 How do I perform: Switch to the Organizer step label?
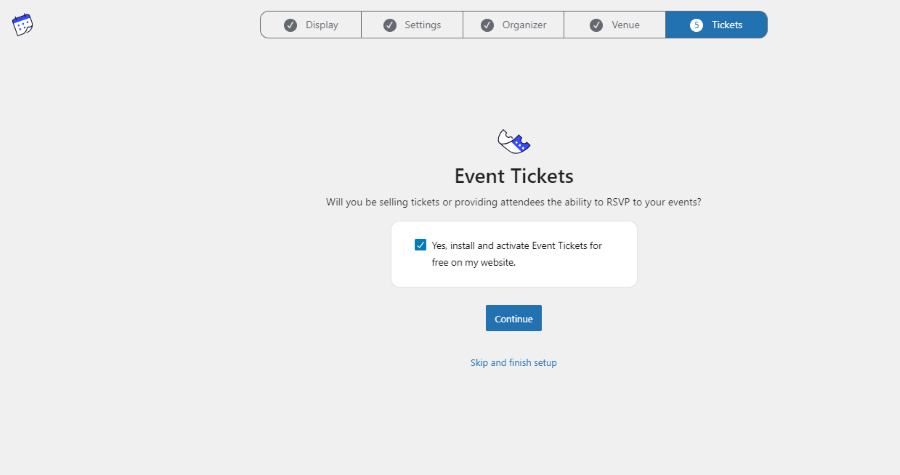pos(524,25)
